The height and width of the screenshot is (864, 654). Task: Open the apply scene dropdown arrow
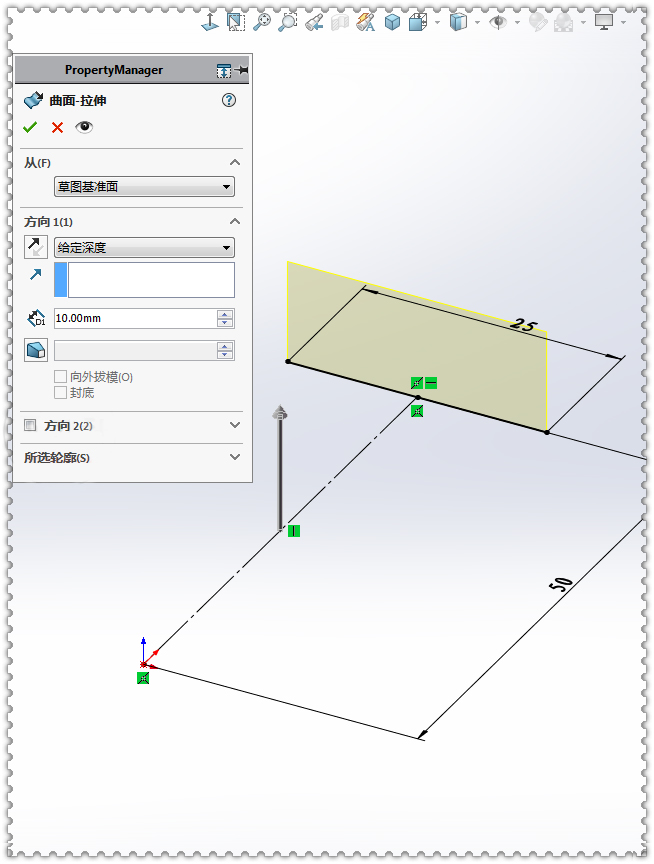click(583, 23)
